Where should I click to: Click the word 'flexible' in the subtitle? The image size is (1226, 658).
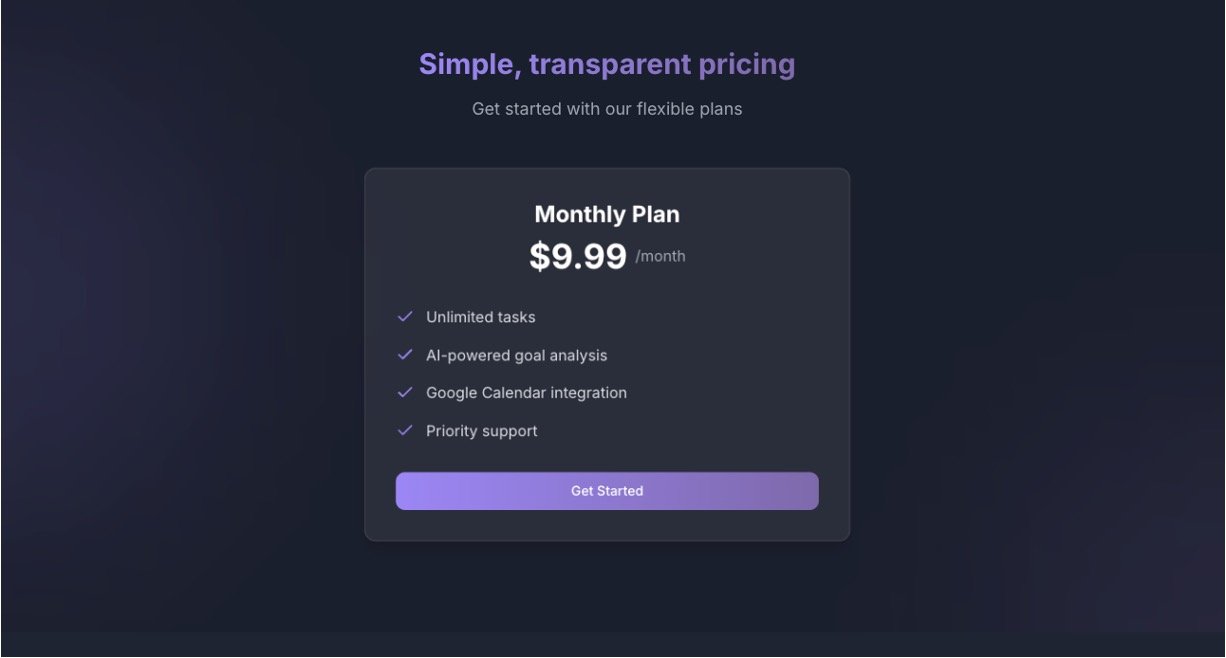coord(668,109)
